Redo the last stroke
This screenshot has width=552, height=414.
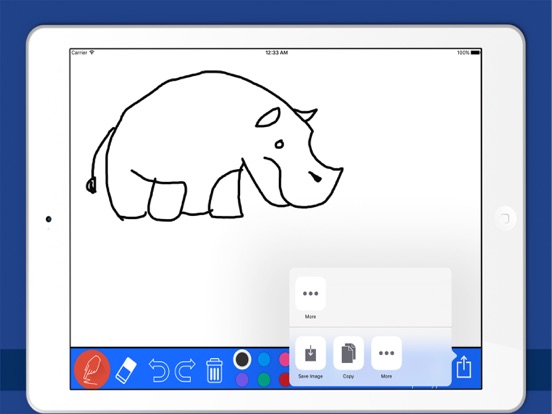[185, 370]
